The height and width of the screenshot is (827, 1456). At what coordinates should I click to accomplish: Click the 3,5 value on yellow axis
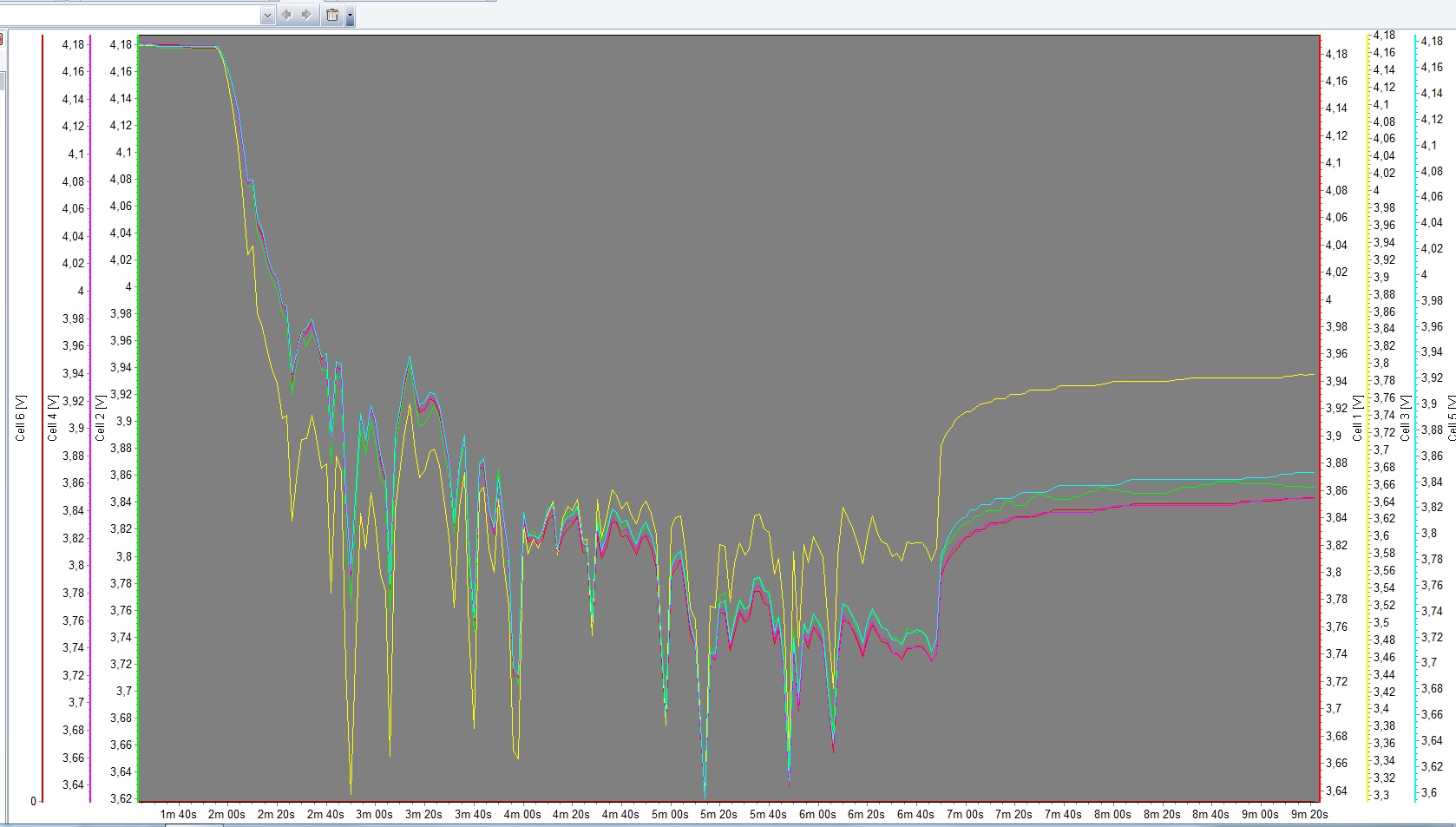(1381, 622)
